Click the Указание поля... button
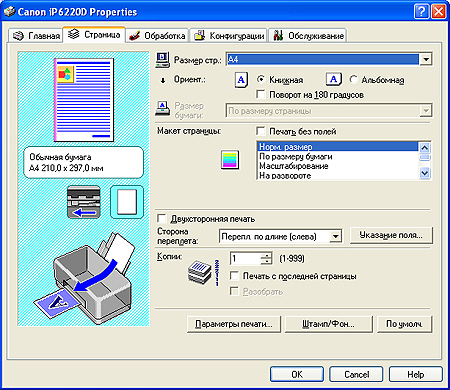450x390 pixels. pos(391,235)
